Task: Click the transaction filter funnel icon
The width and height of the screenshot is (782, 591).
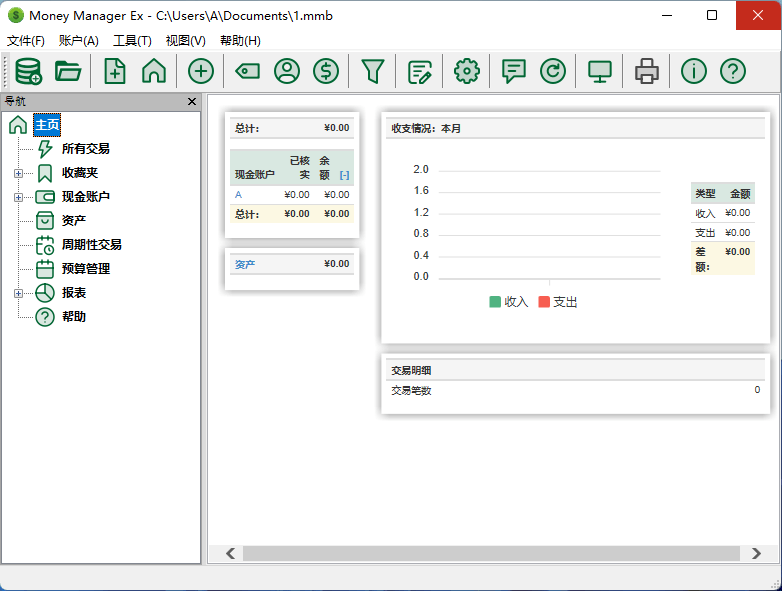Action: [373, 71]
